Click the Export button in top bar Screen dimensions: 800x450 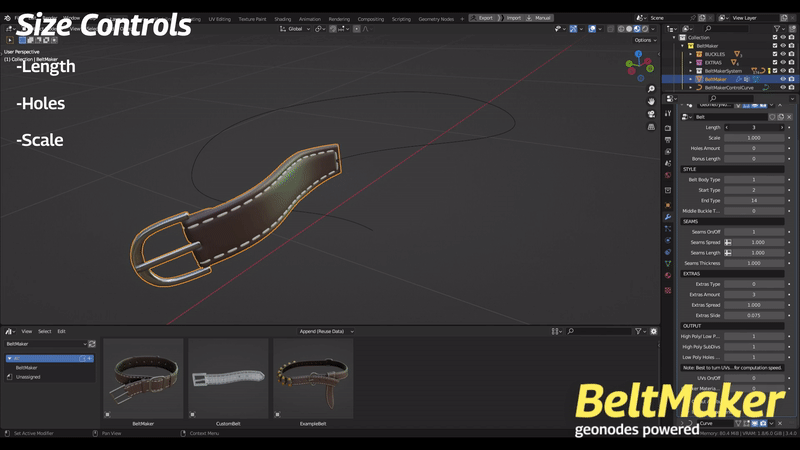(x=482, y=18)
